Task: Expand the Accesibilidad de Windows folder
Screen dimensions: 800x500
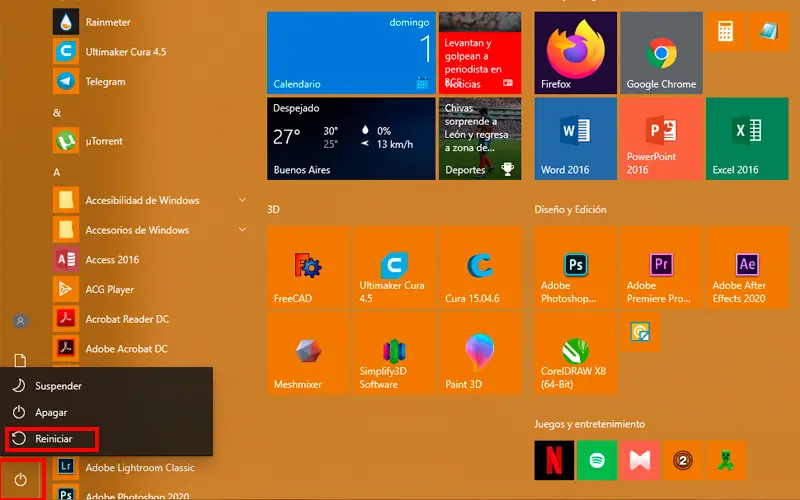Action: [x=151, y=200]
